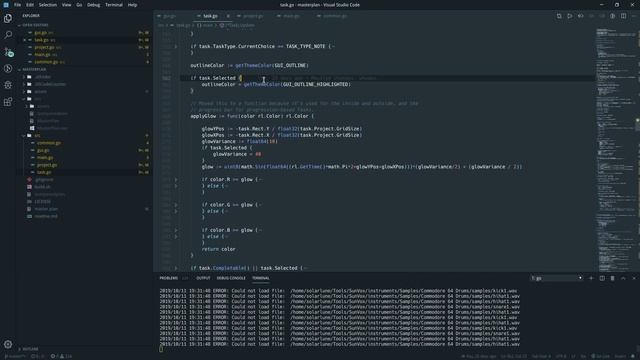Show the Output panel tab
640x360 pixels.
click(203, 278)
